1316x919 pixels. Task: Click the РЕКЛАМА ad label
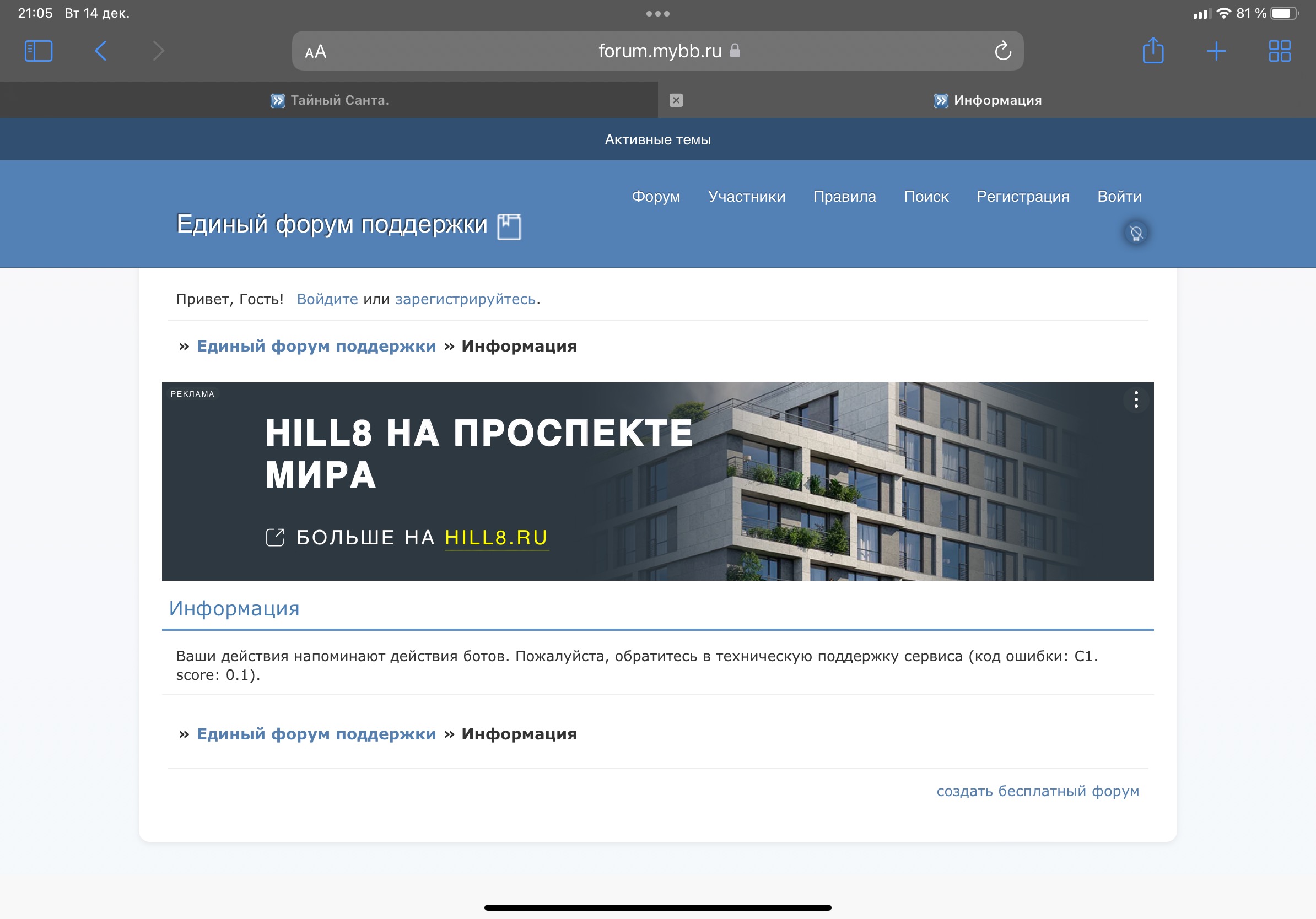coord(192,394)
